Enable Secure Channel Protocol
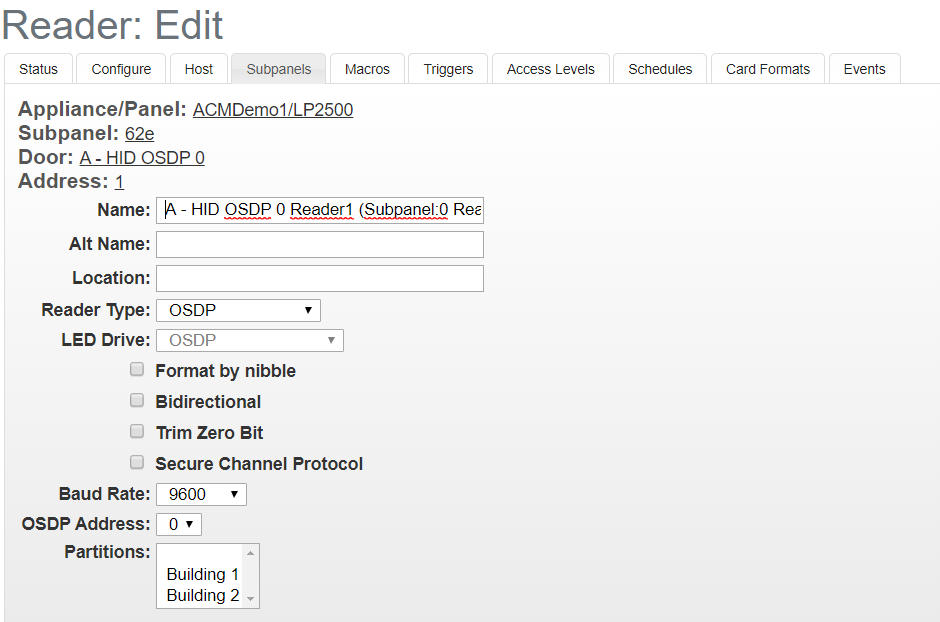The width and height of the screenshot is (940, 622). pos(136,461)
